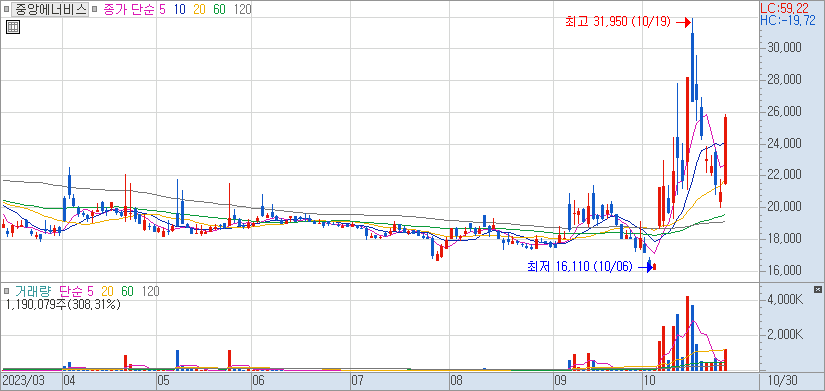
Task: Close the volume panel with the x icon
Action: click(817, 290)
